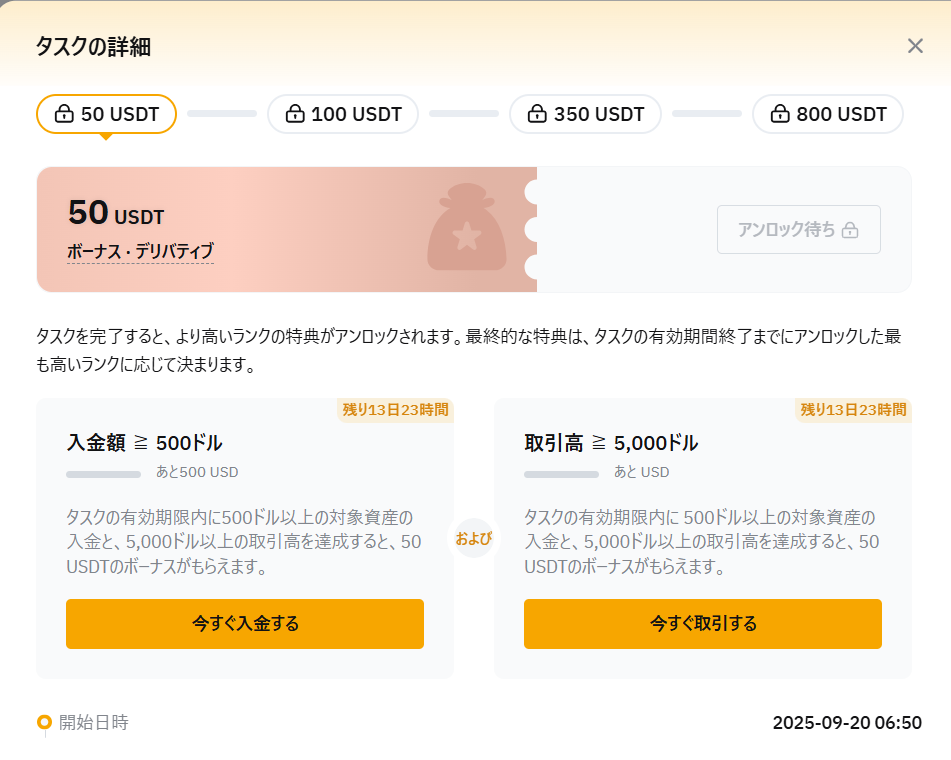
Task: Click the lock icon beside 100 USDT
Action: pos(294,114)
